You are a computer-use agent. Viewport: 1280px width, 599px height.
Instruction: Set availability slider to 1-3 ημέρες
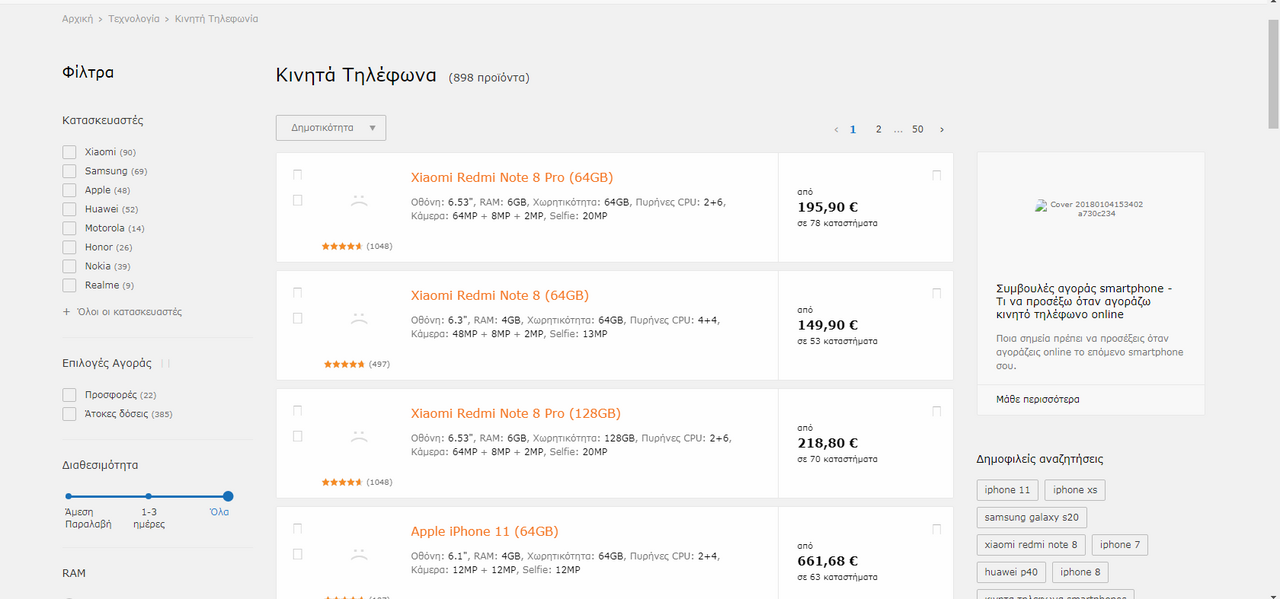click(148, 496)
